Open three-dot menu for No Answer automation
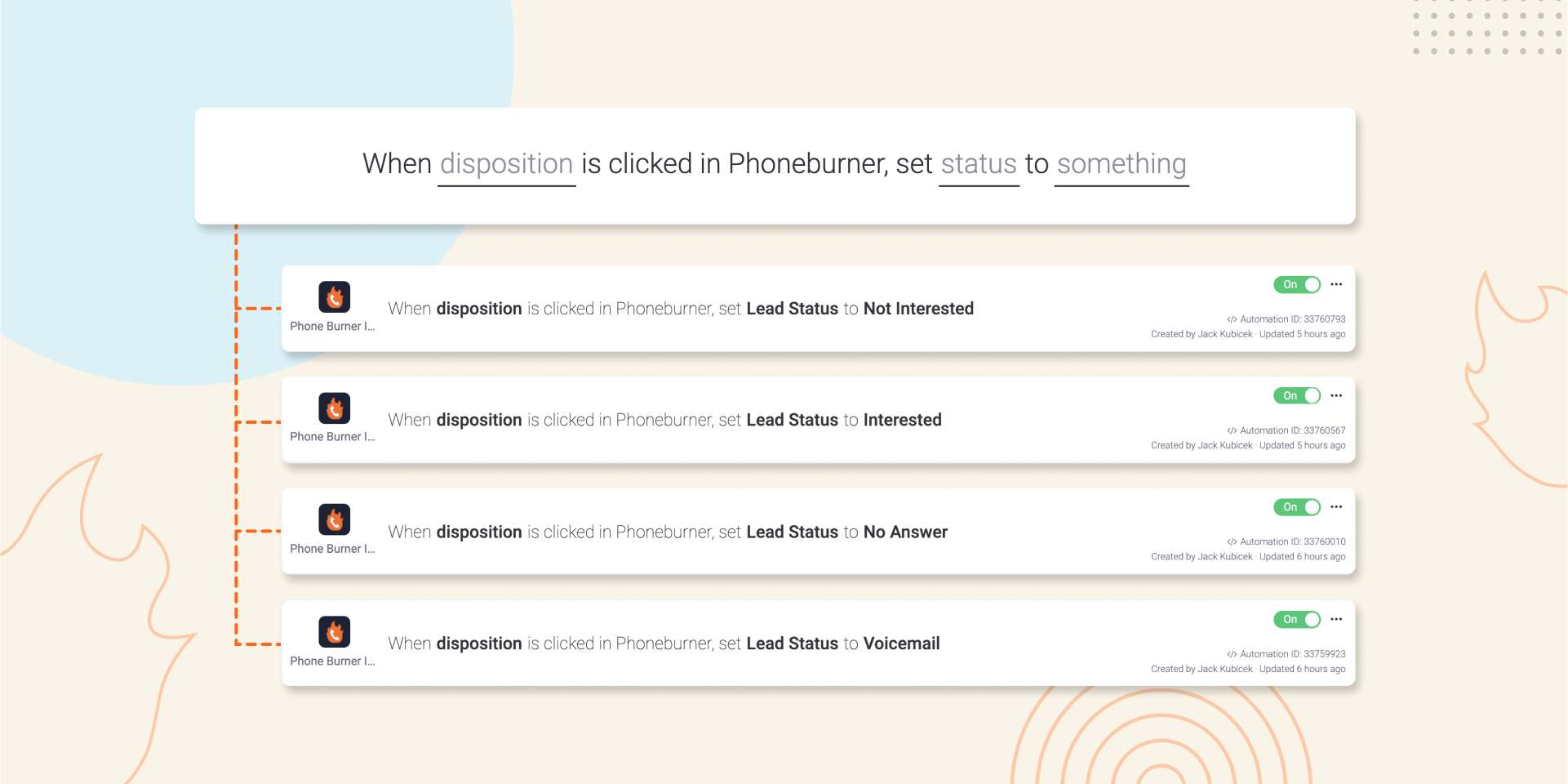The image size is (1568, 784). [1336, 507]
